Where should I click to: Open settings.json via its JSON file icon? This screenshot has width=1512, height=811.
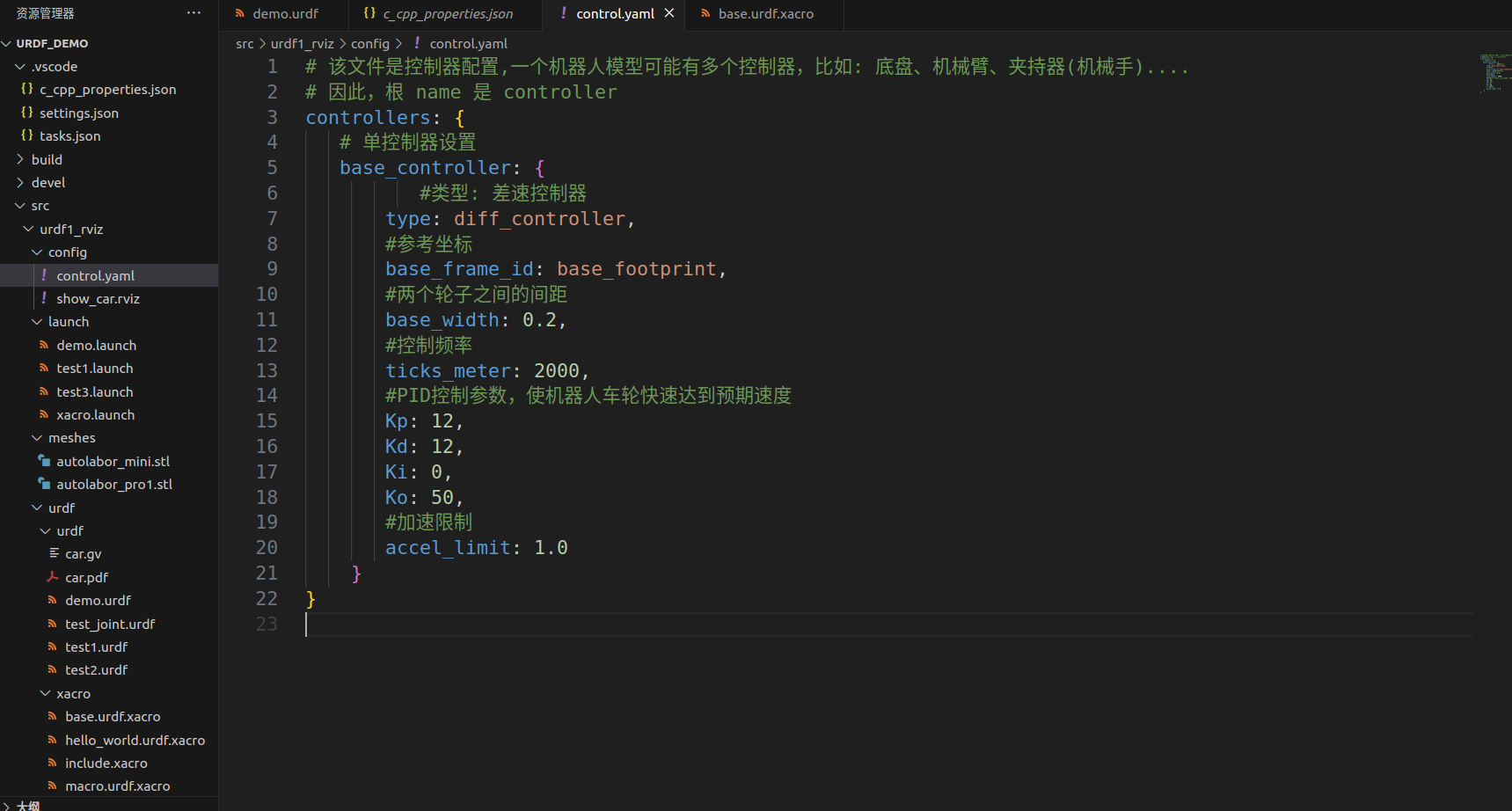[x=26, y=113]
